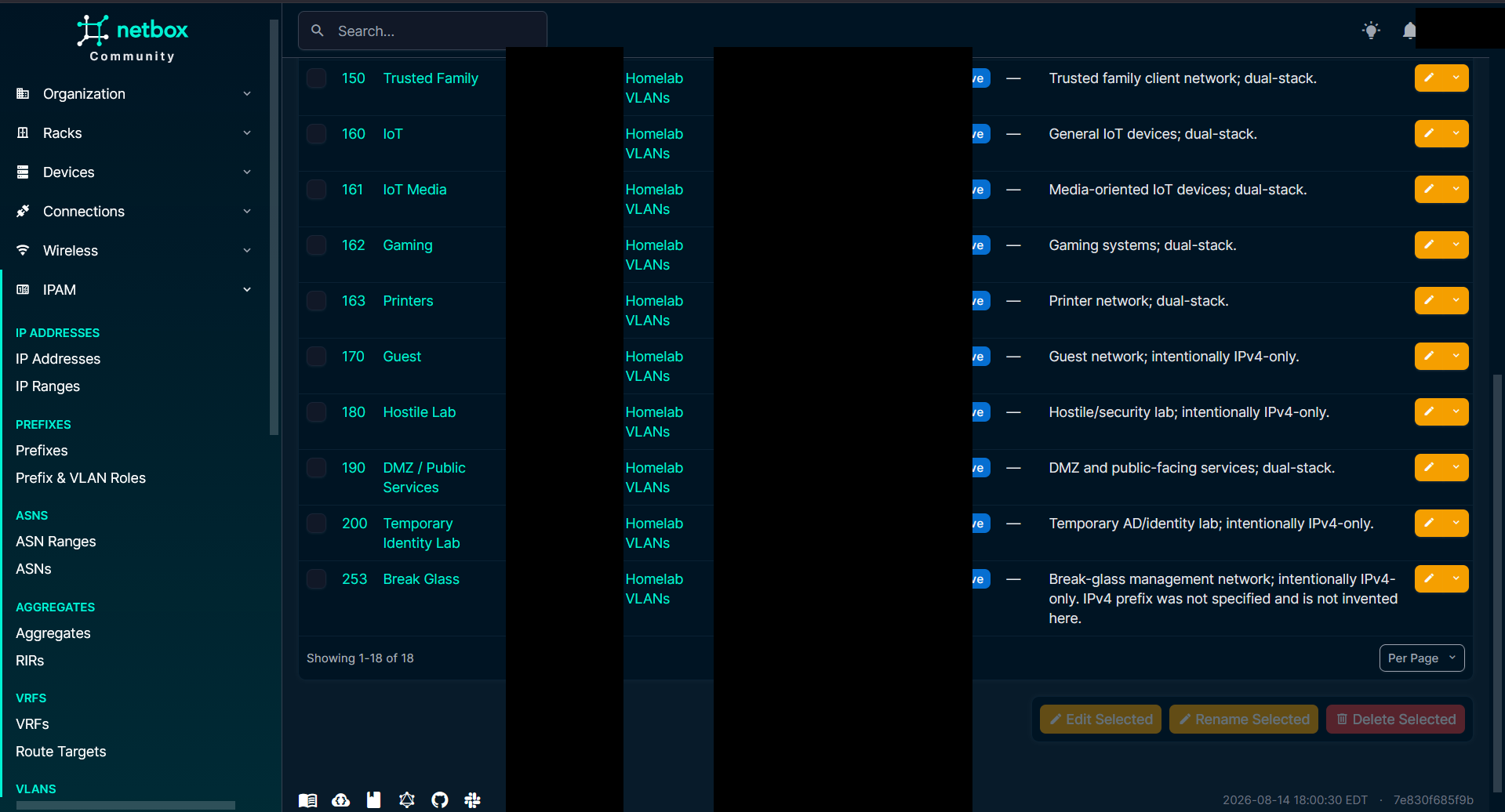This screenshot has height=812, width=1505.
Task: Open the Temporary Identity Lab VLAN link
Action: click(421, 533)
